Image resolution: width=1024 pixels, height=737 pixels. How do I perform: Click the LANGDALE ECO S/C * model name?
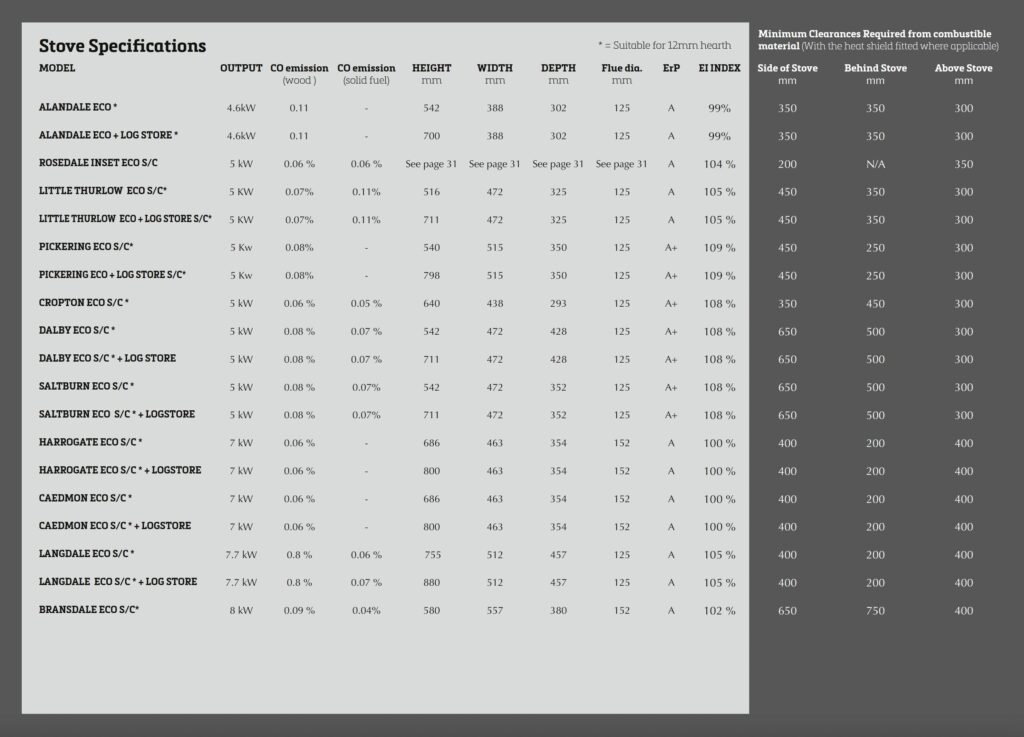tap(87, 554)
